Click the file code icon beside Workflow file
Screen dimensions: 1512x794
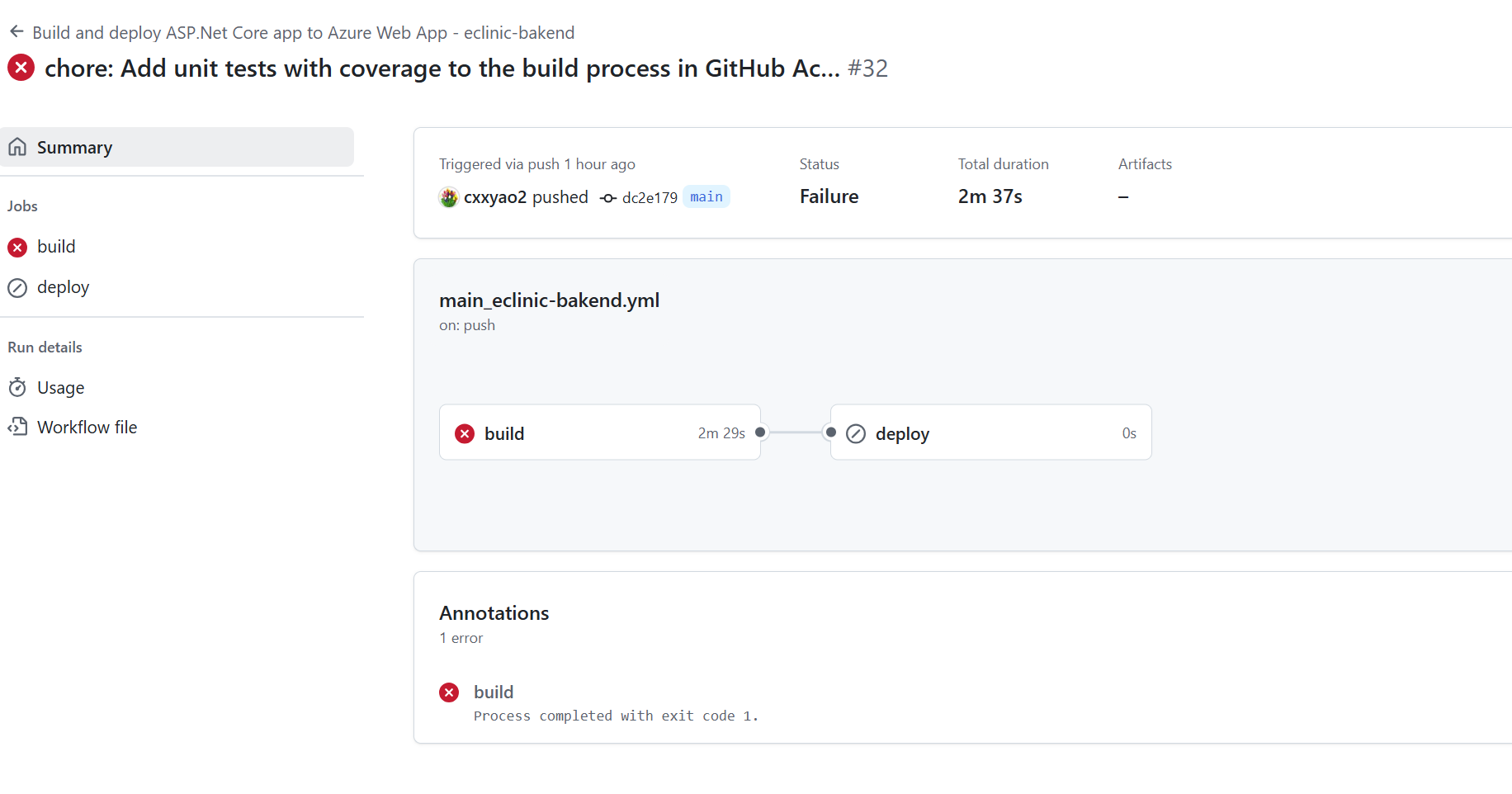point(17,427)
